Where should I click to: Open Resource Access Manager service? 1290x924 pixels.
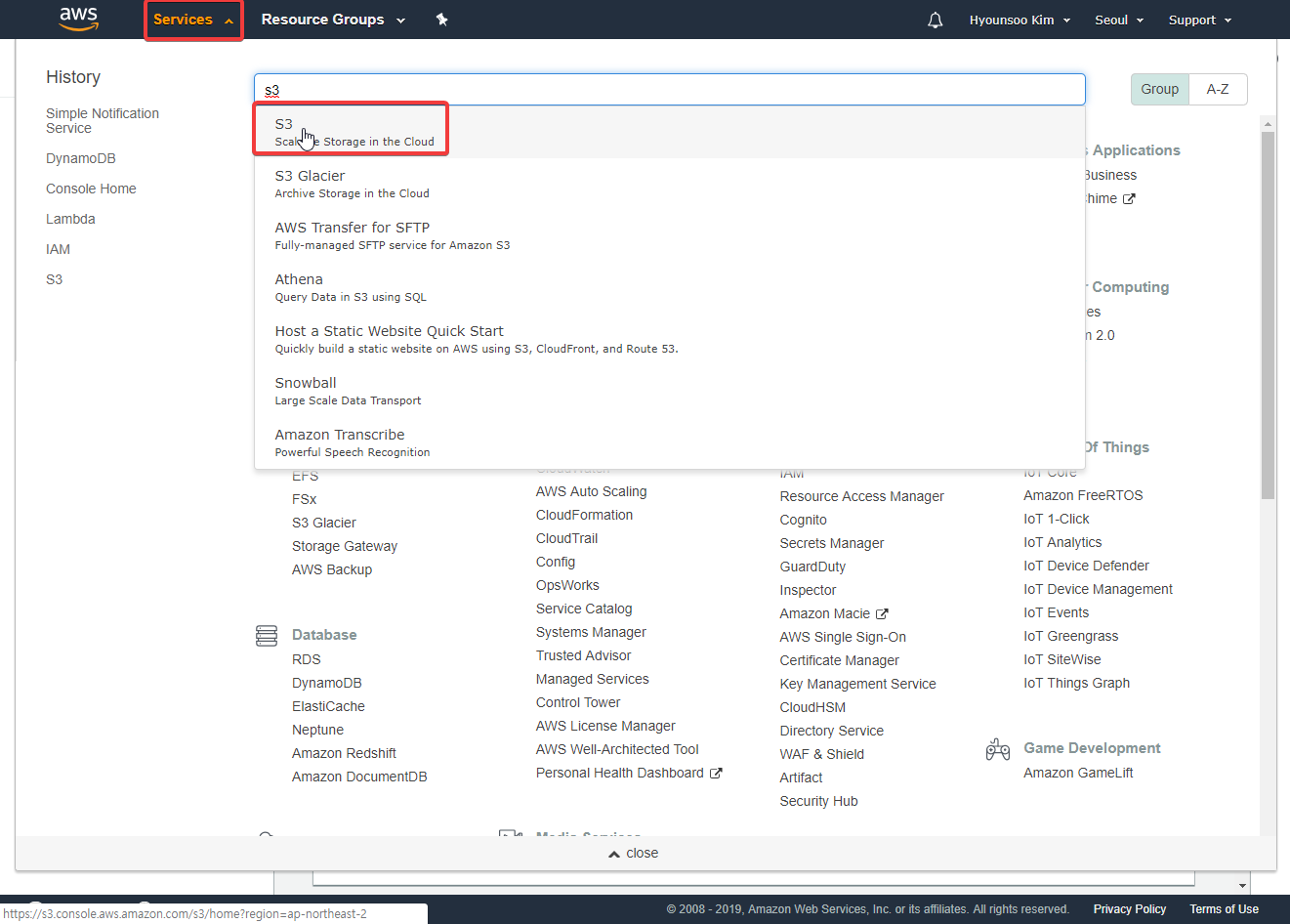tap(861, 496)
